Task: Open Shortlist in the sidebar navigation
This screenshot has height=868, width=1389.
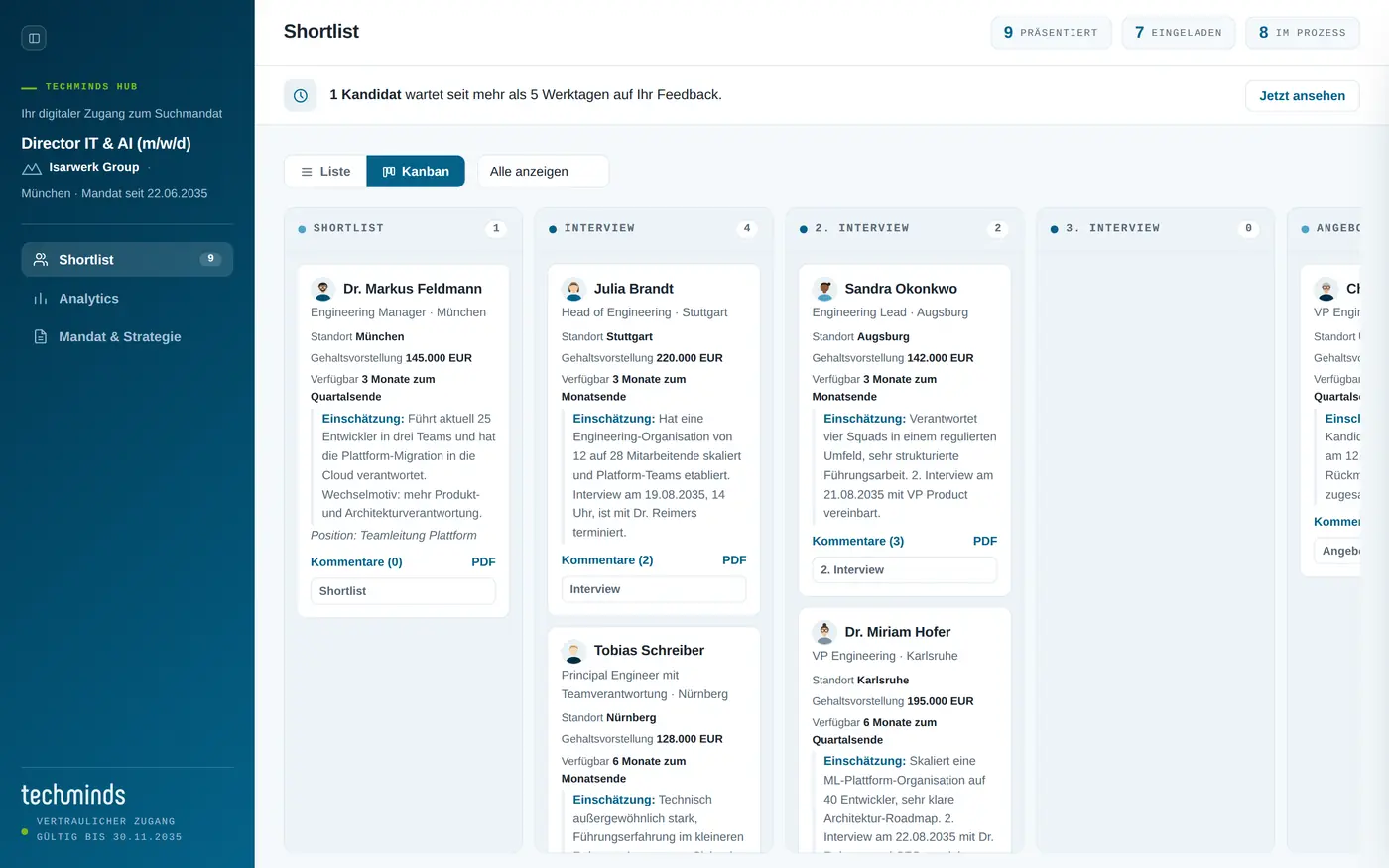Action: tap(127, 260)
